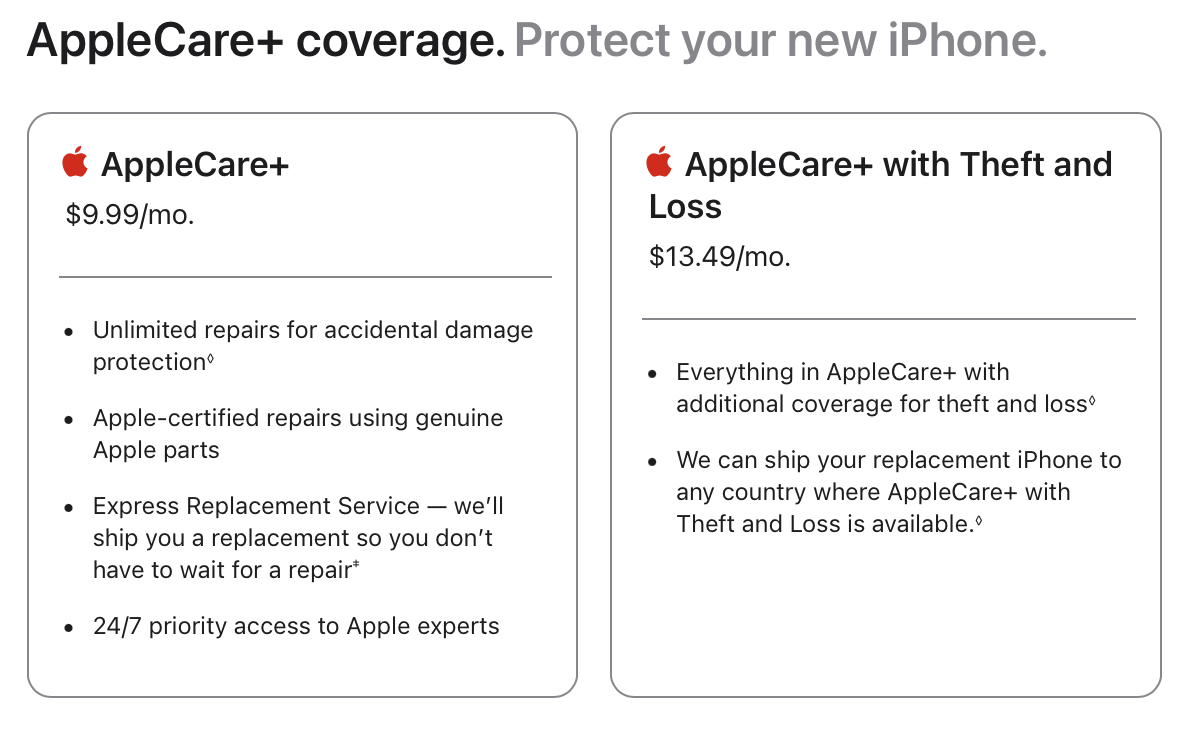Screen dimensions: 1178x736
Task: Open footnote after 'theft and loss' coverage
Action: (1092, 400)
